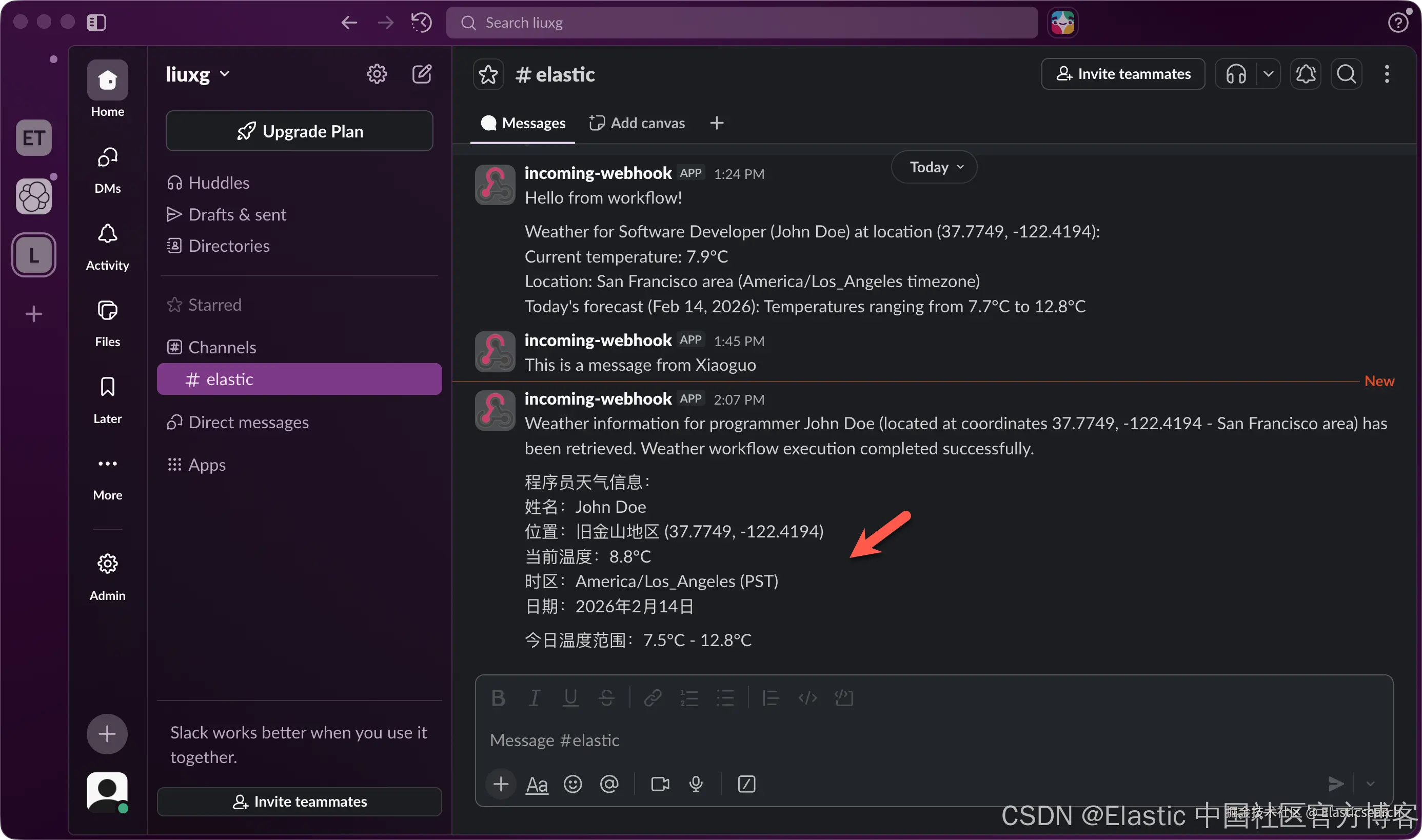
Task: Click the Search liuxg field
Action: click(x=742, y=23)
